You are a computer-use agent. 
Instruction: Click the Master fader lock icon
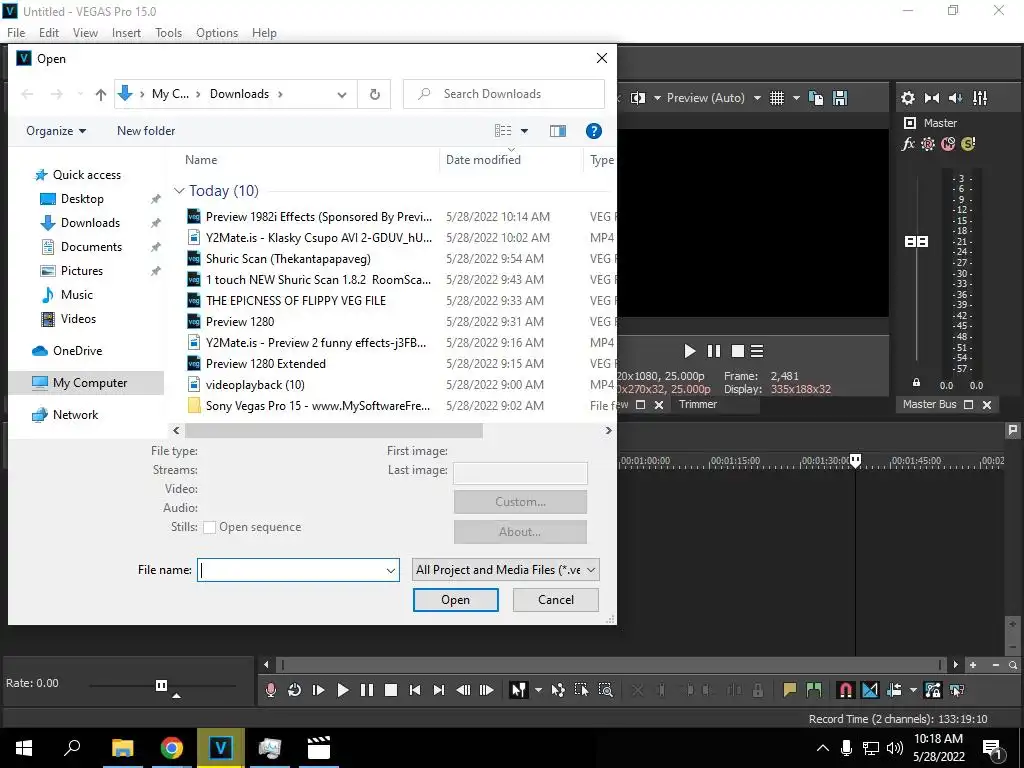click(x=916, y=383)
